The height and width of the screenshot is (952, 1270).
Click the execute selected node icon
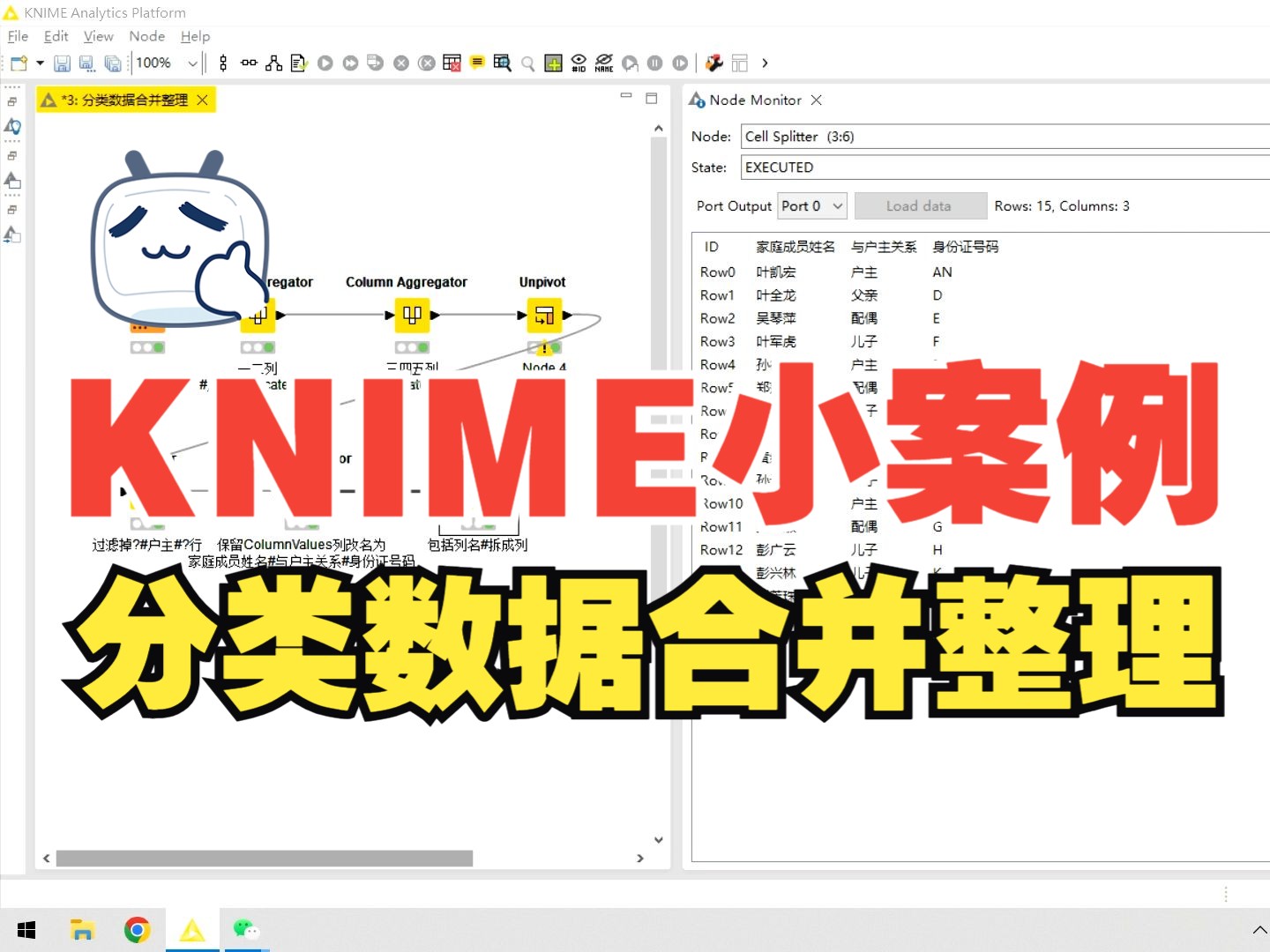pos(325,63)
